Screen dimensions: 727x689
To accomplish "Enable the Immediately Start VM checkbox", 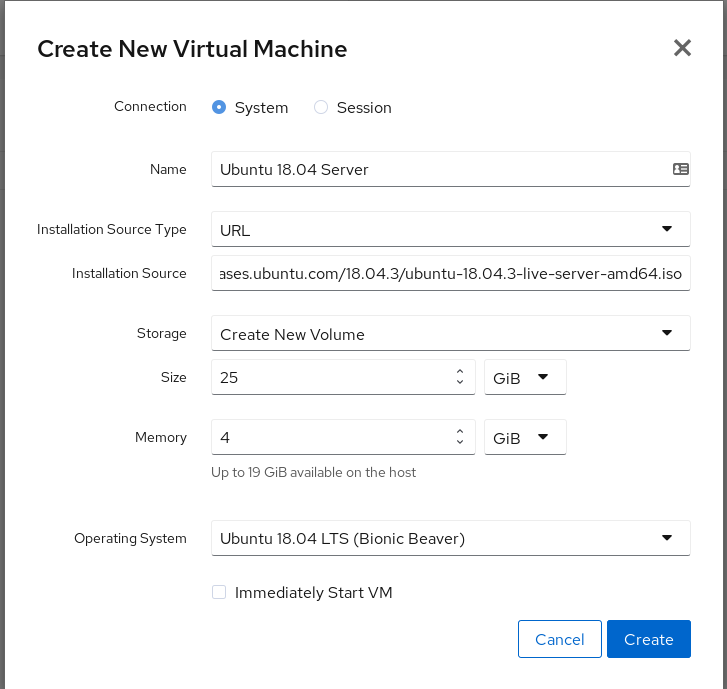I will [x=219, y=592].
